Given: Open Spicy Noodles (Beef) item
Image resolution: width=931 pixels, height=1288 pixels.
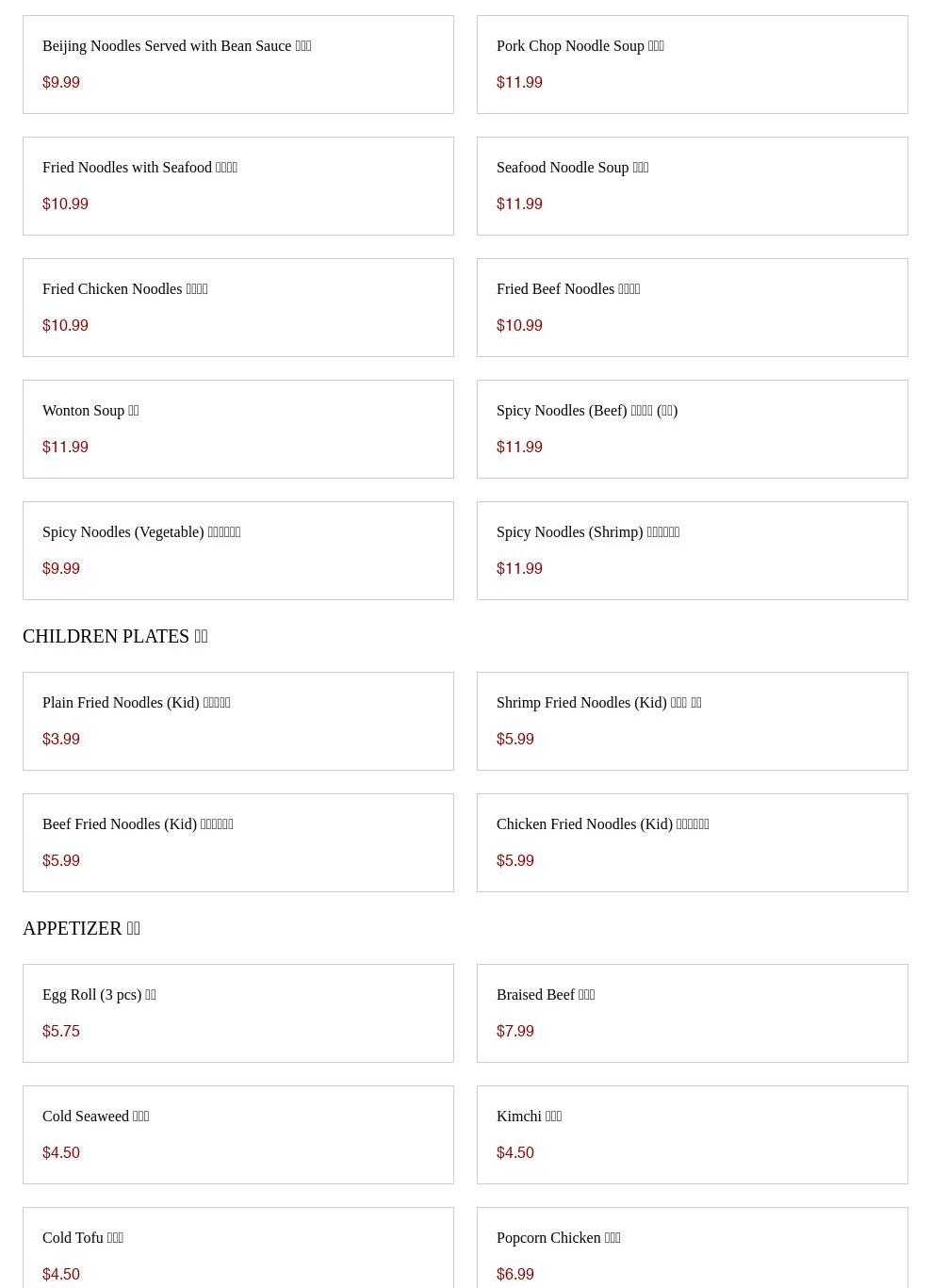Looking at the screenshot, I should click(x=692, y=429).
